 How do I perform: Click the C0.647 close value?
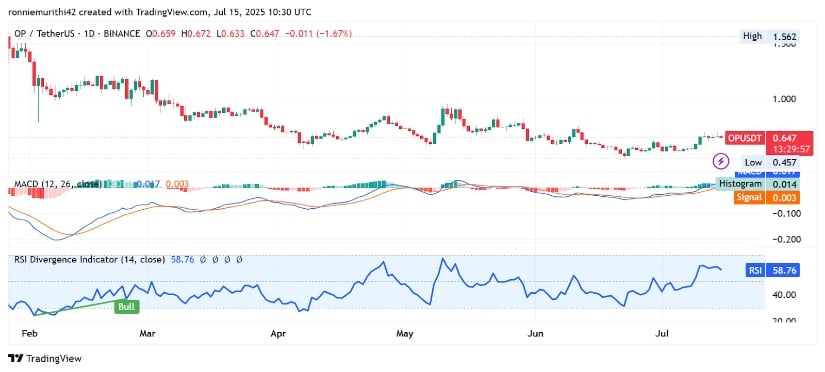pos(265,34)
